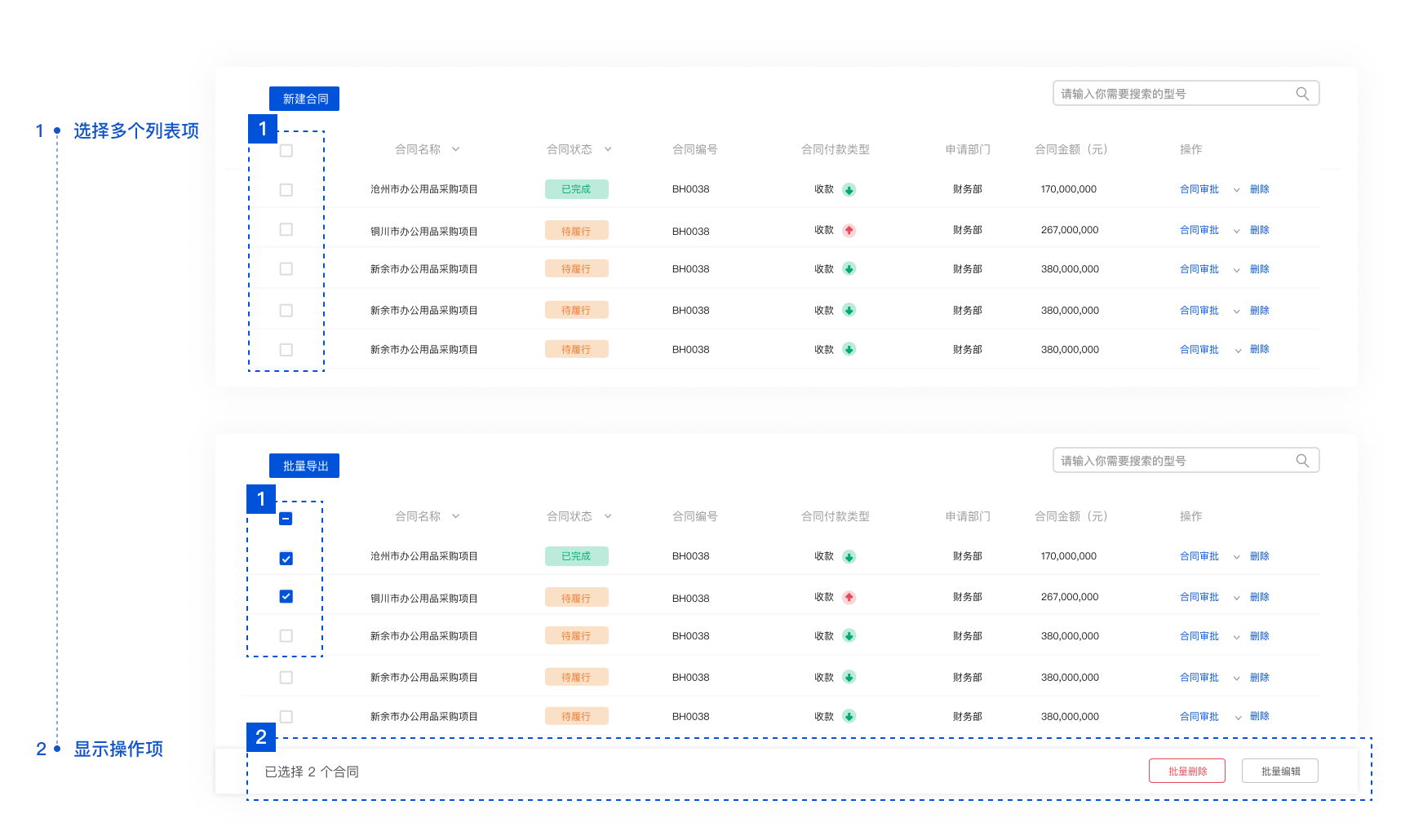Click the red 批量删除 button
The height and width of the screenshot is (840, 1423).
click(1187, 771)
